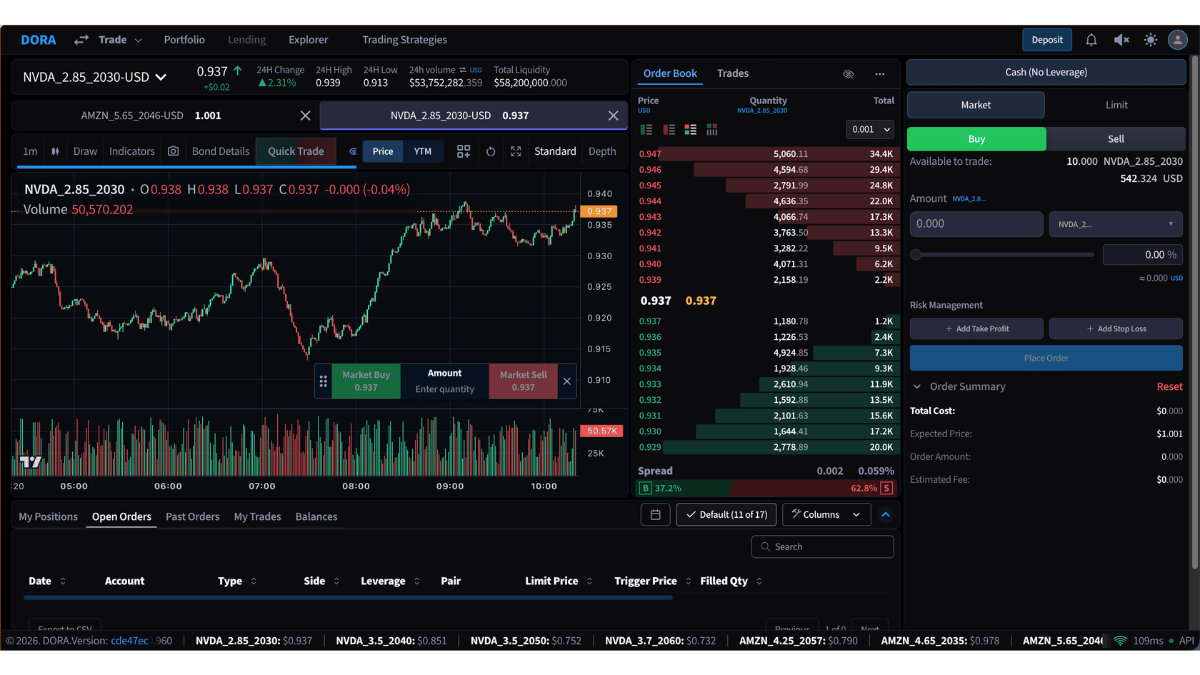The image size is (1200, 675).
Task: Open the candlestick chart type selector
Action: 56,151
